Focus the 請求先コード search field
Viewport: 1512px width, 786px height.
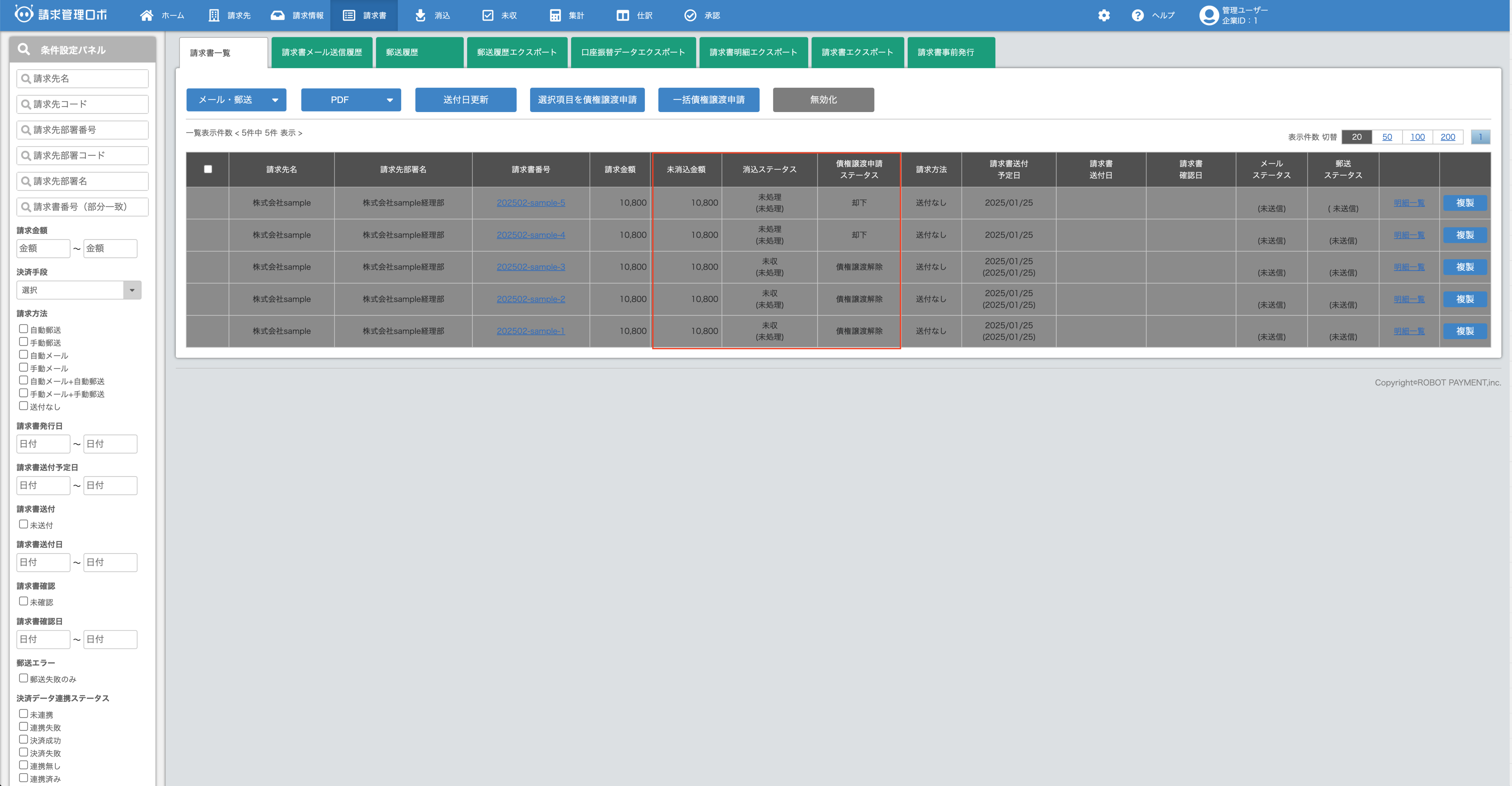pos(82,105)
